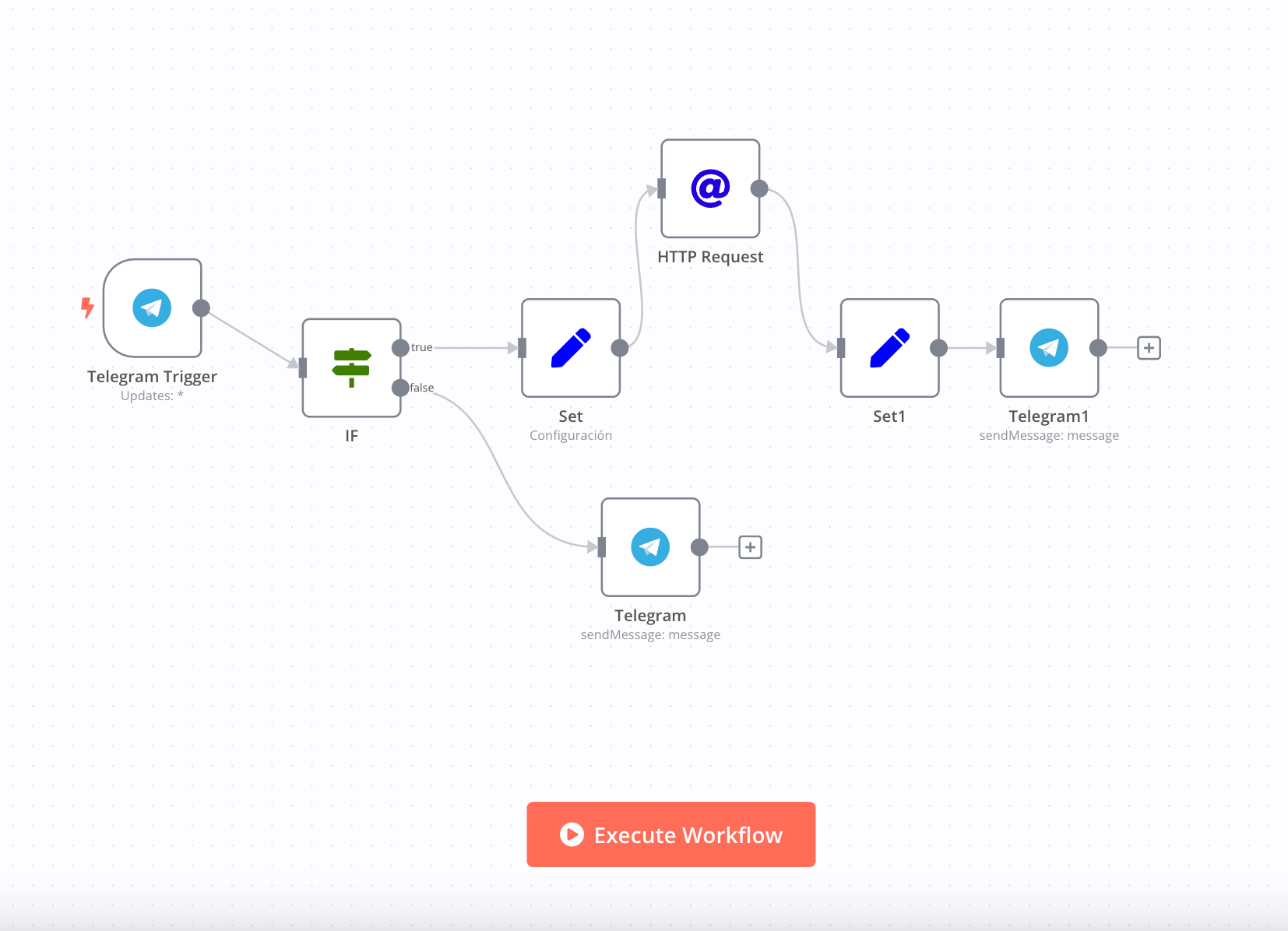Click HTTP Request output connector dot
The width and height of the screenshot is (1288, 931).
pyautogui.click(x=759, y=188)
